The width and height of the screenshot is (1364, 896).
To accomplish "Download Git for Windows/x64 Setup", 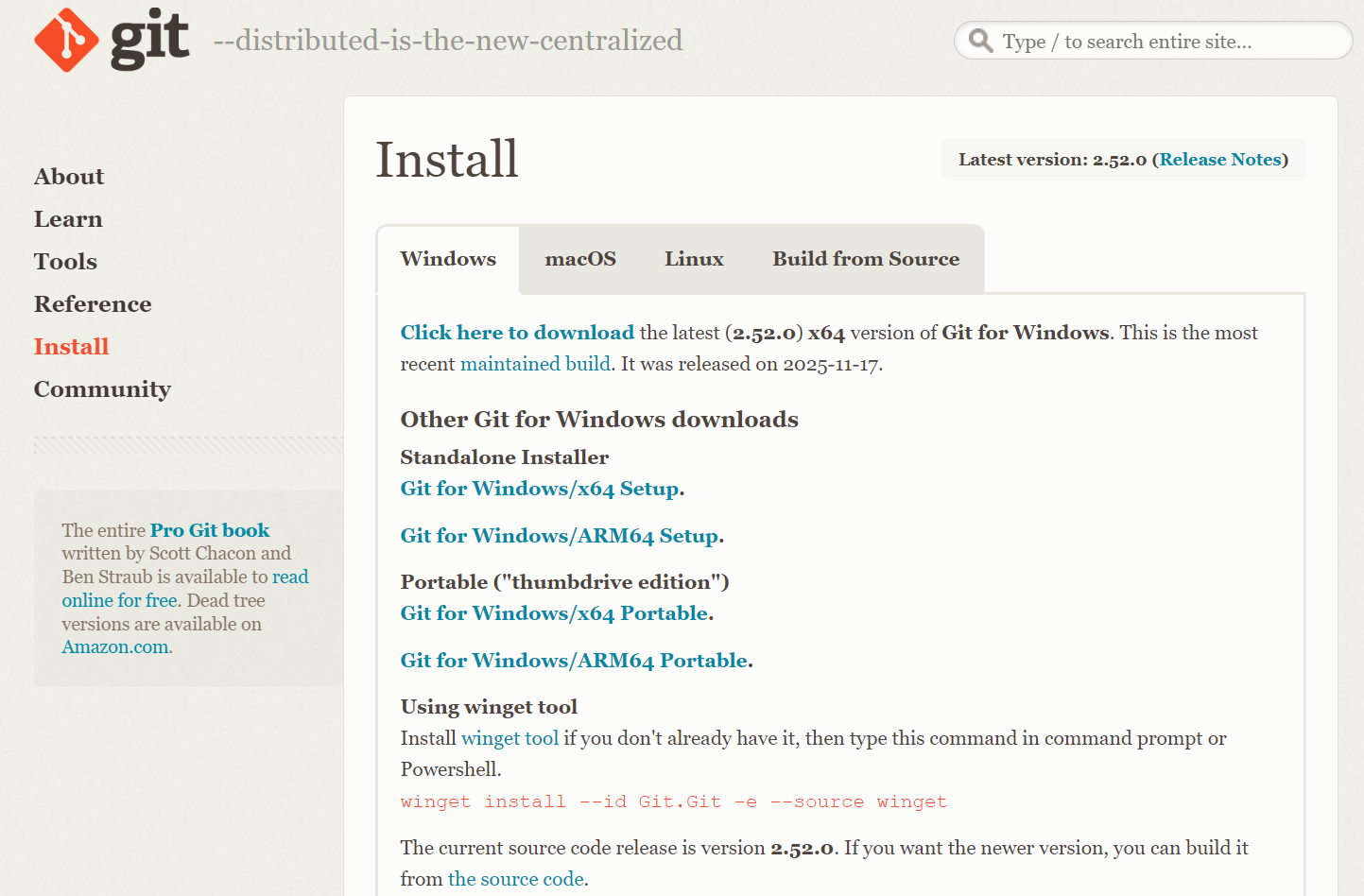I will pos(540,489).
